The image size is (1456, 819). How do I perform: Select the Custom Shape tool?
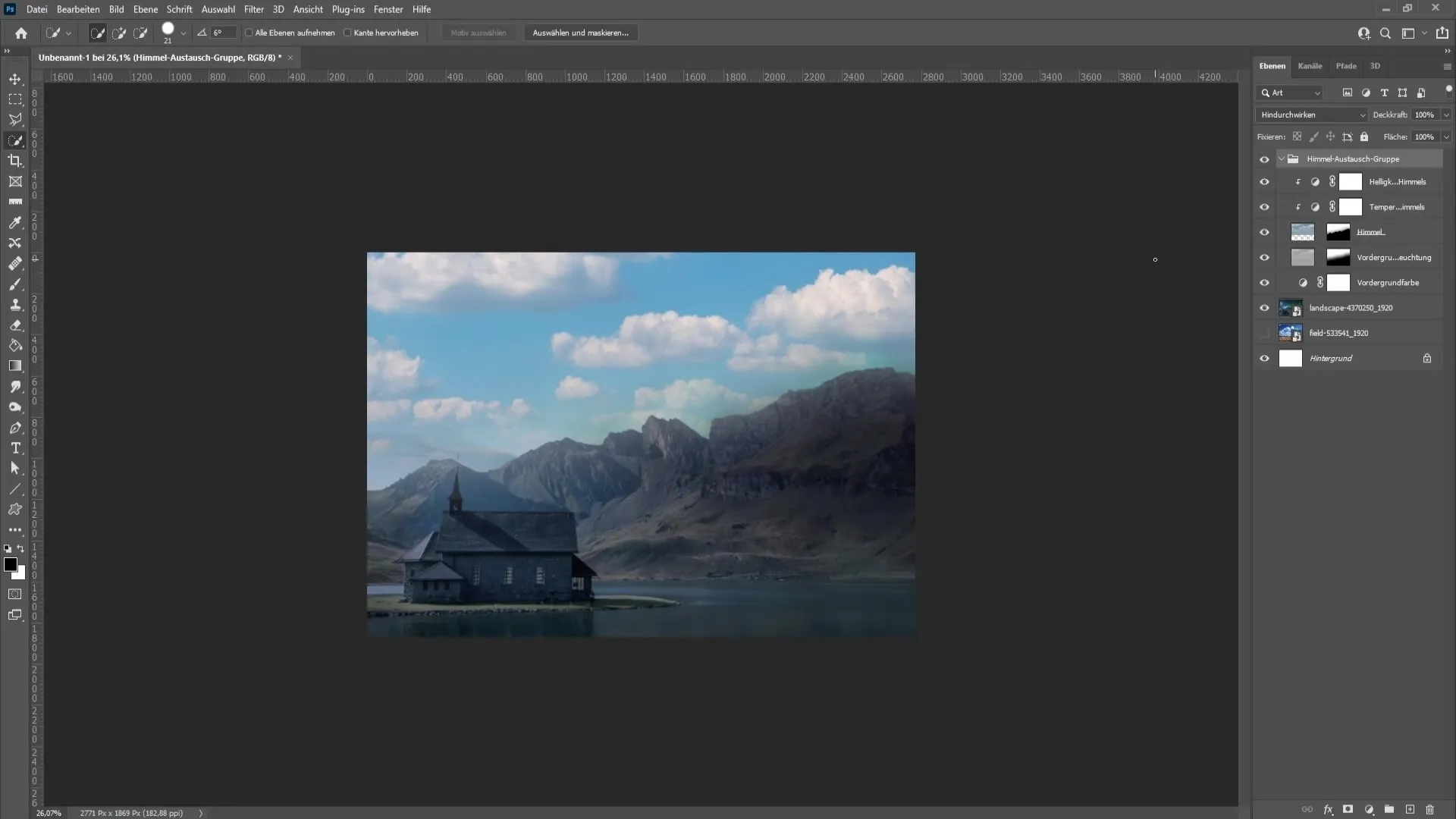click(x=15, y=510)
